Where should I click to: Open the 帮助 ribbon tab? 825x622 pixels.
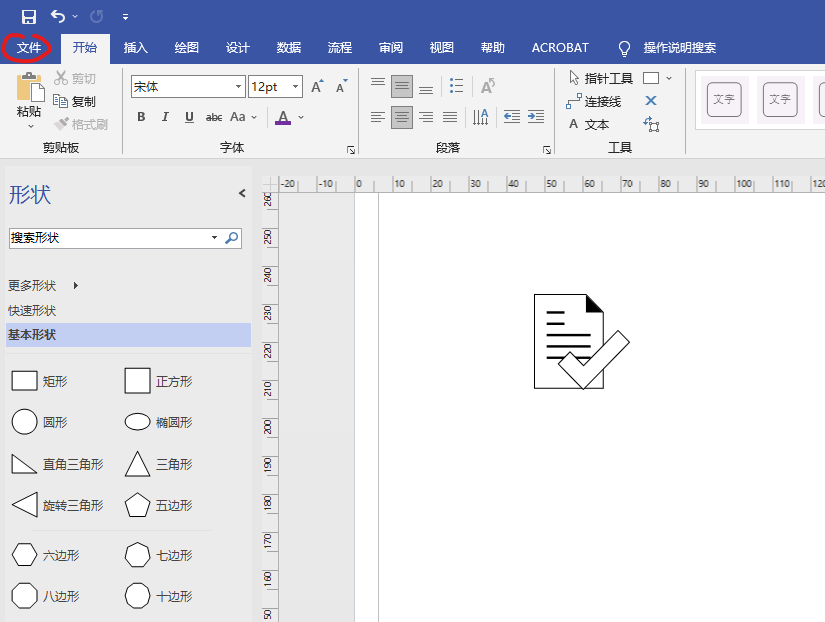click(493, 48)
